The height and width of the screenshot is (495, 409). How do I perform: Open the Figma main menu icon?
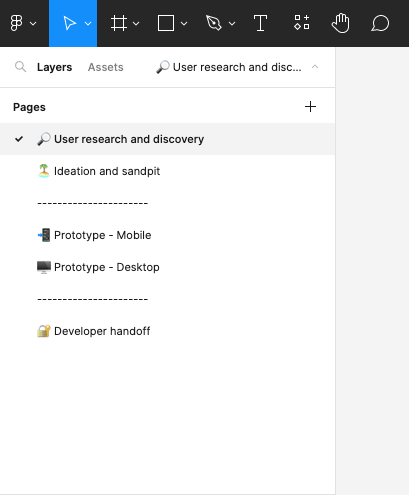point(16,23)
